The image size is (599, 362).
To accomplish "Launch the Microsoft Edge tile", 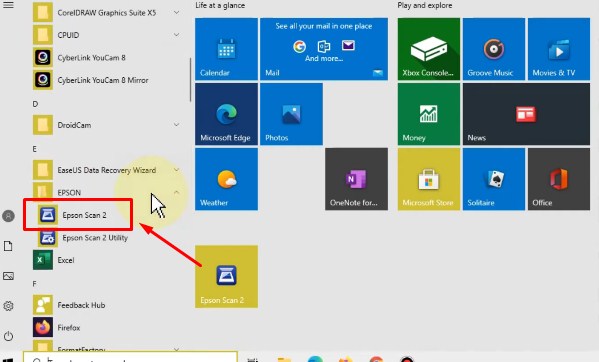I will (x=226, y=114).
